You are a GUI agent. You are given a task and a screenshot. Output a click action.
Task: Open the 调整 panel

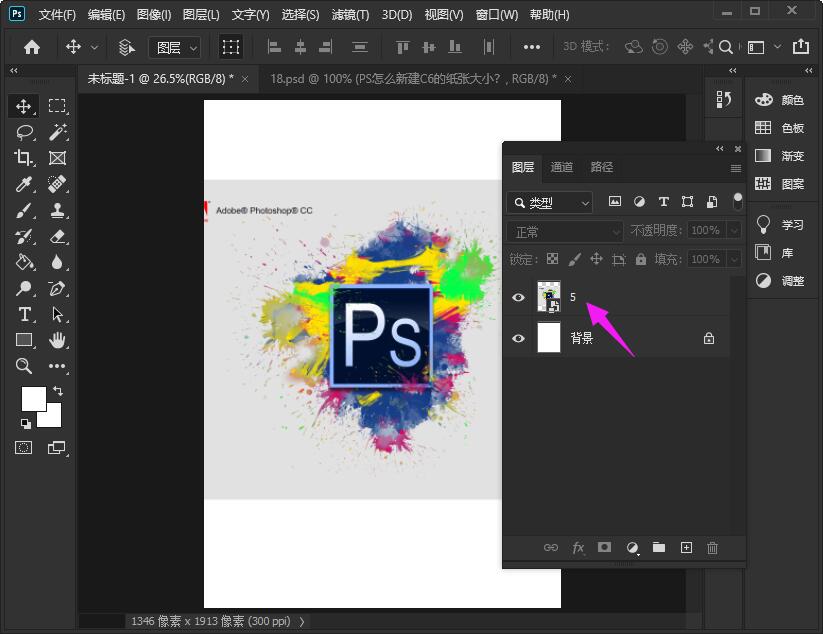[781, 281]
